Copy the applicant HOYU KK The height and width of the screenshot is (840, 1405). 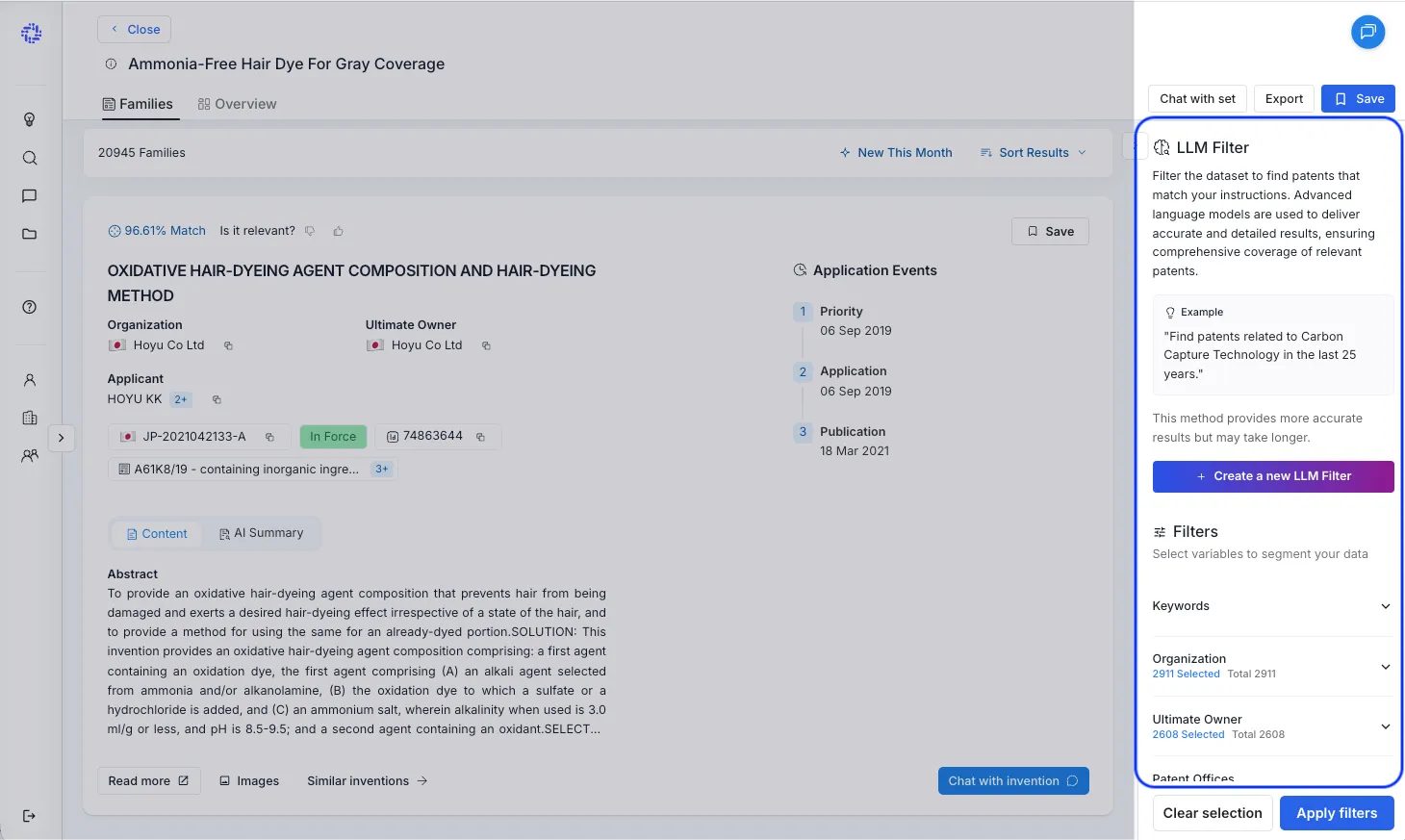pos(217,399)
